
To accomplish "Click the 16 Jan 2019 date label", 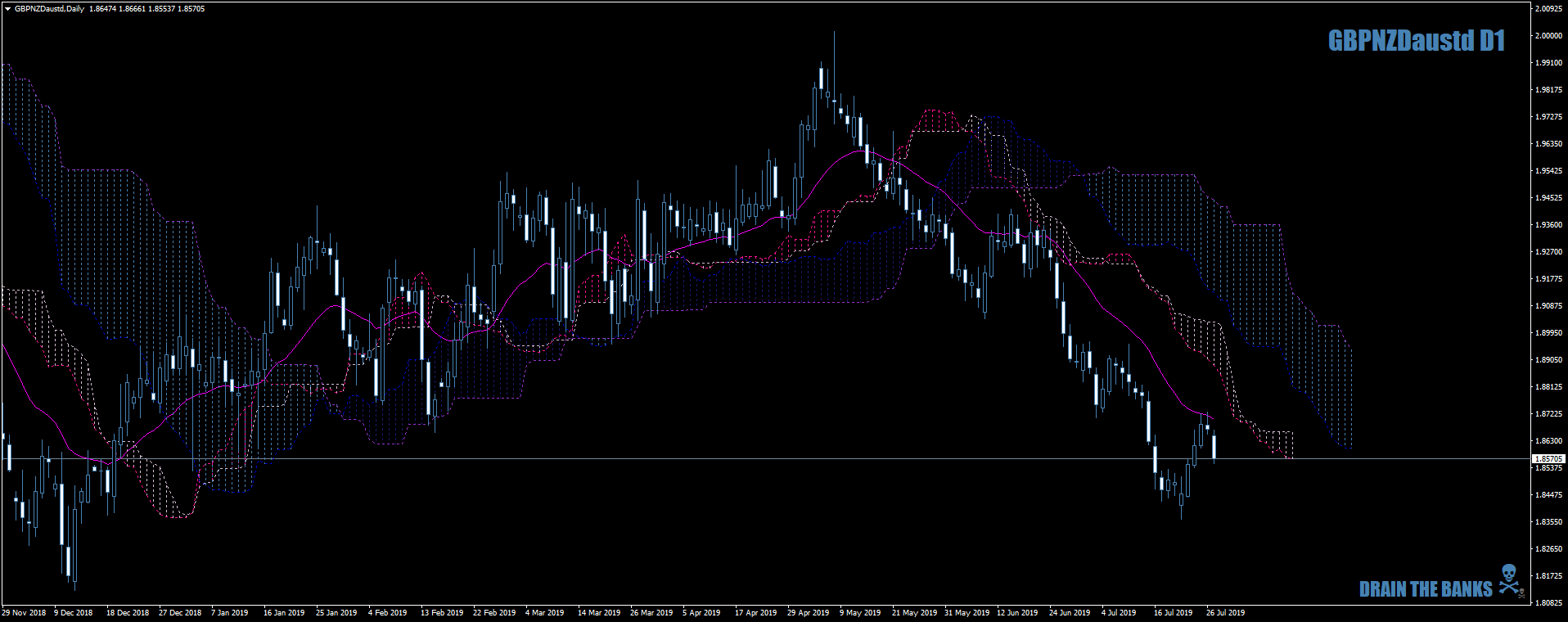I will click(x=284, y=613).
